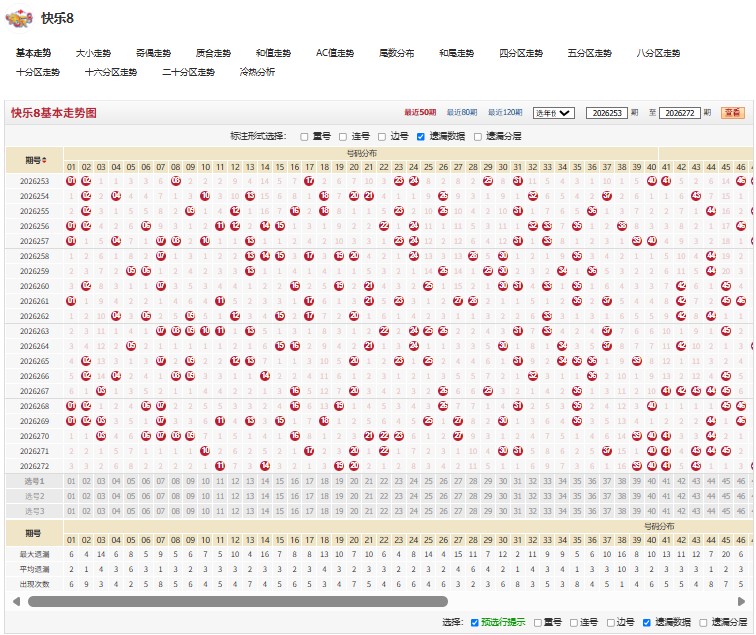
Task: Click the horizontal scrollbar thumb
Action: click(x=238, y=601)
